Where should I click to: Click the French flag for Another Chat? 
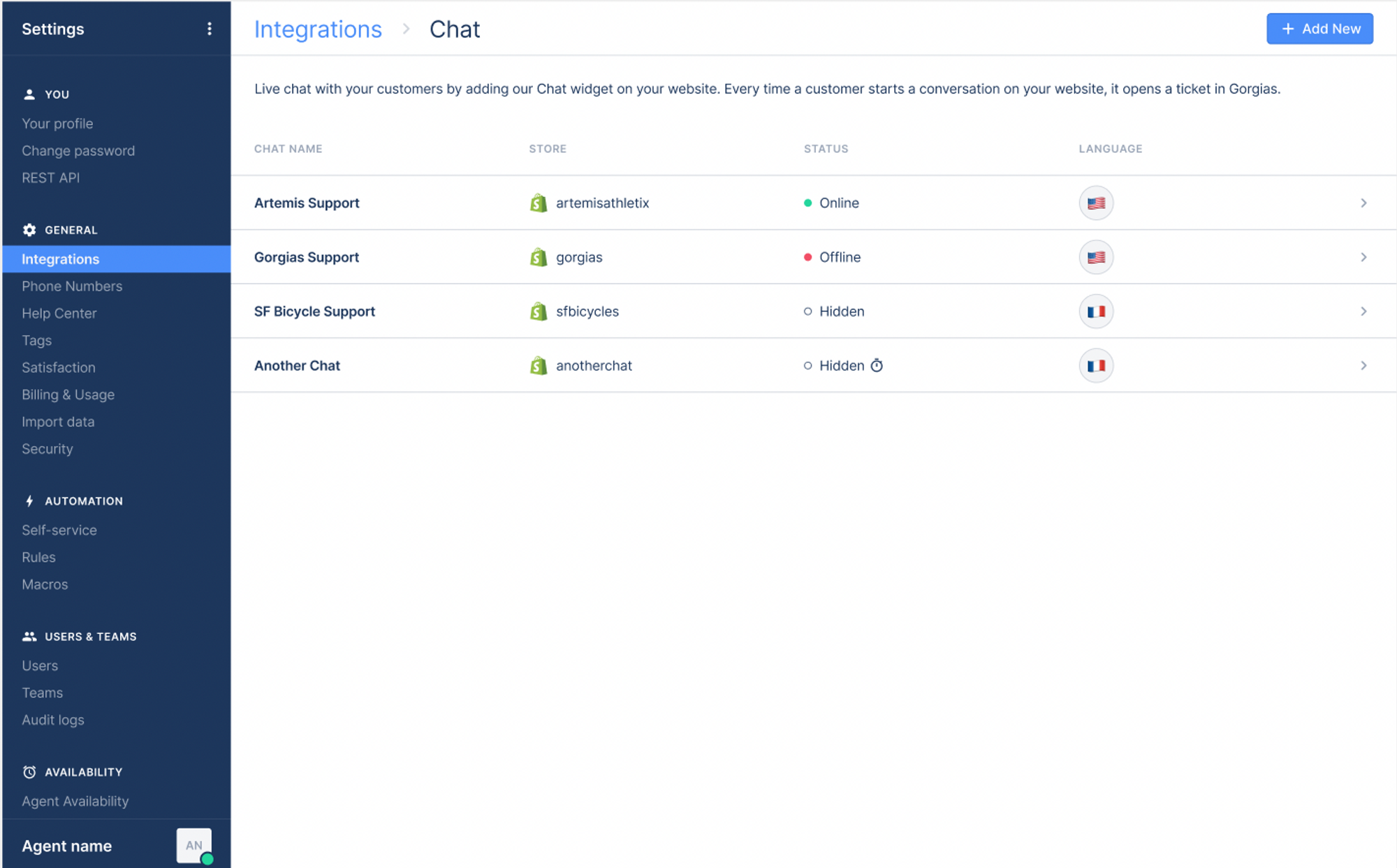[1096, 365]
